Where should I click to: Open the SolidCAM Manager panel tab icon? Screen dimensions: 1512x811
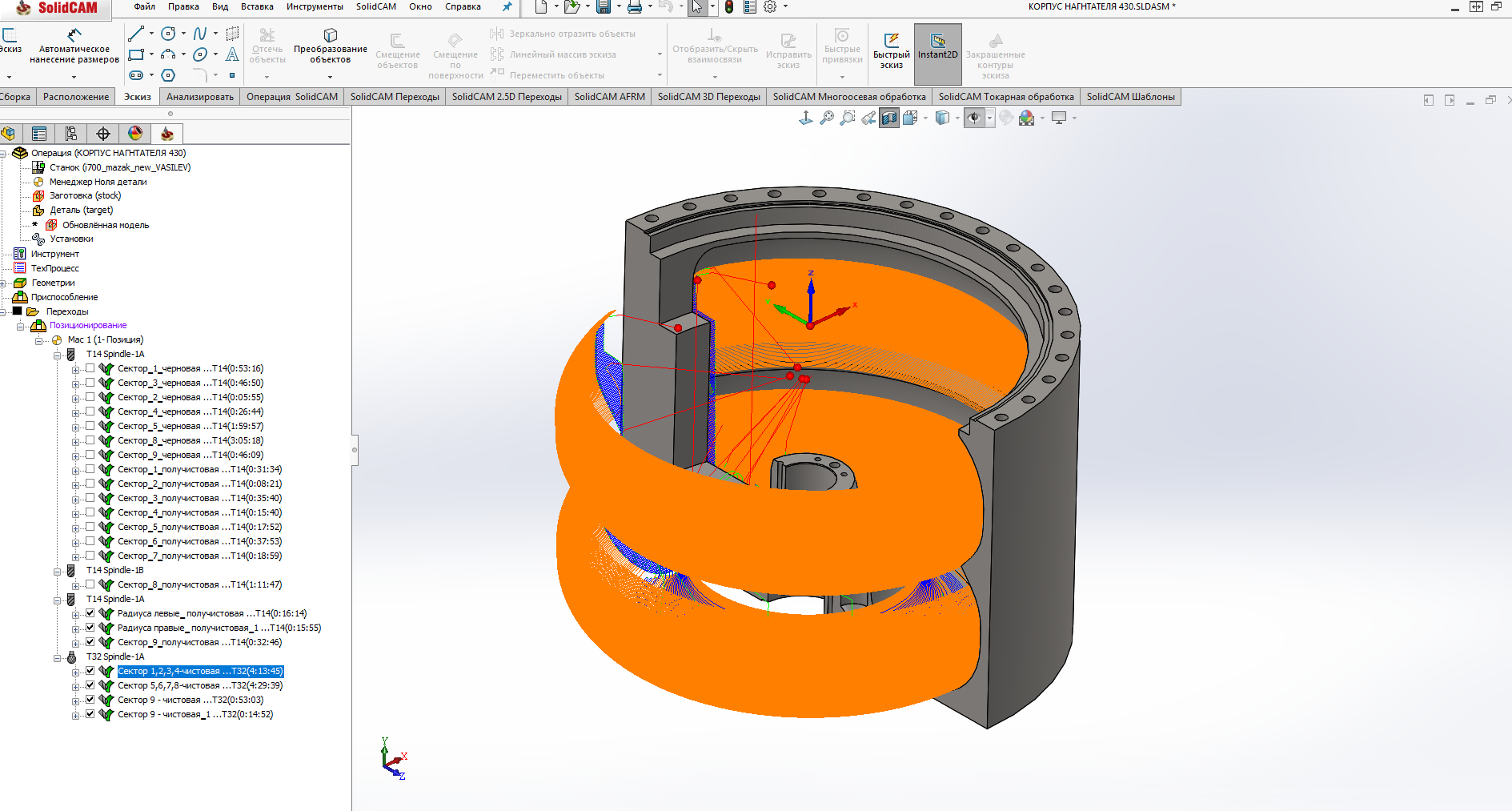166,134
